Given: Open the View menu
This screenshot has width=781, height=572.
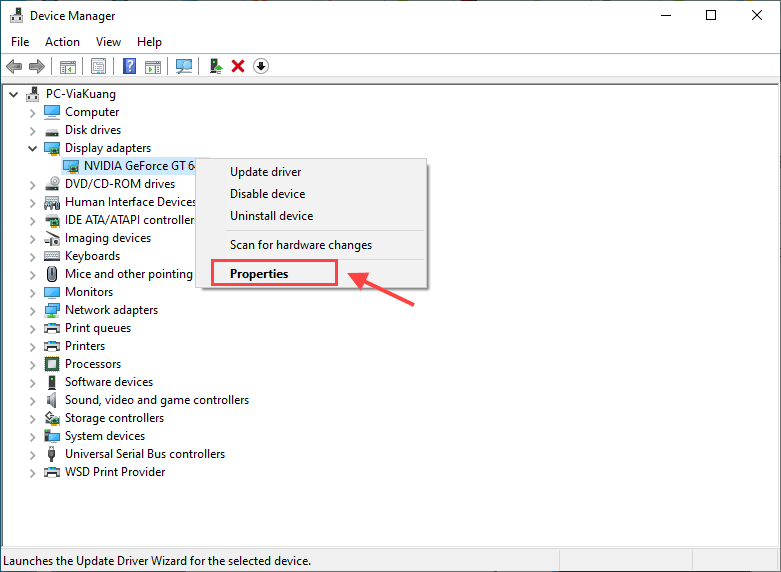Looking at the screenshot, I should click(x=108, y=42).
